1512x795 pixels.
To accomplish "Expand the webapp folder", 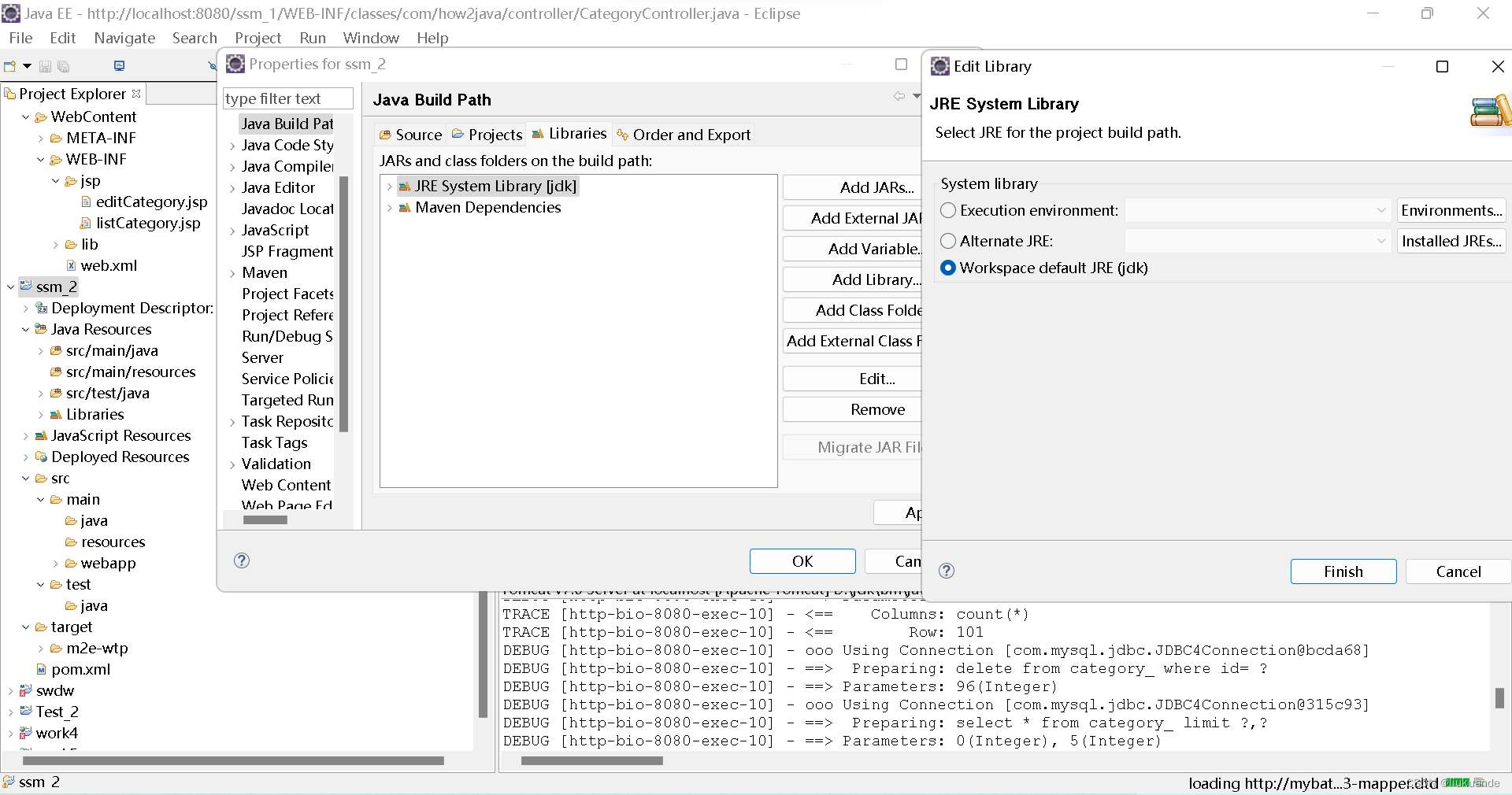I will tap(56, 564).
